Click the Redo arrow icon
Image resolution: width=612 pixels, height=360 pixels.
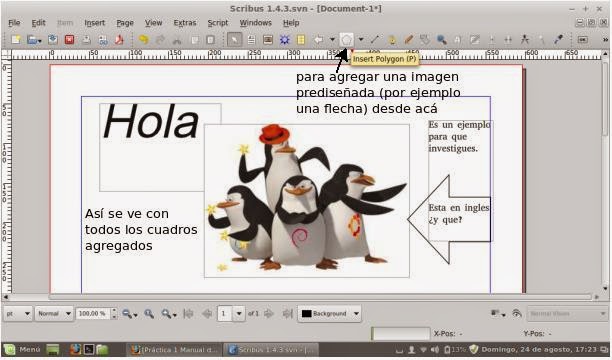[160, 39]
